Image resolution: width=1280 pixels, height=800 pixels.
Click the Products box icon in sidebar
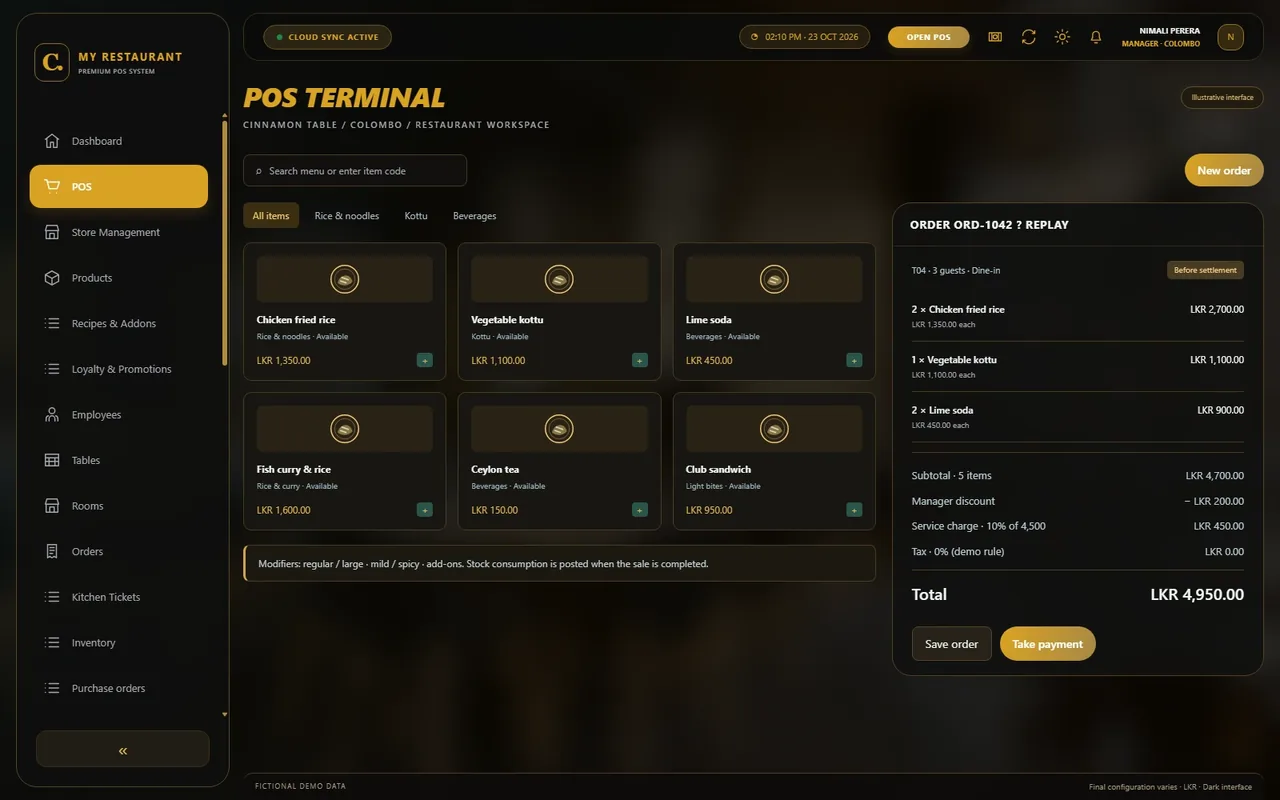(52, 278)
